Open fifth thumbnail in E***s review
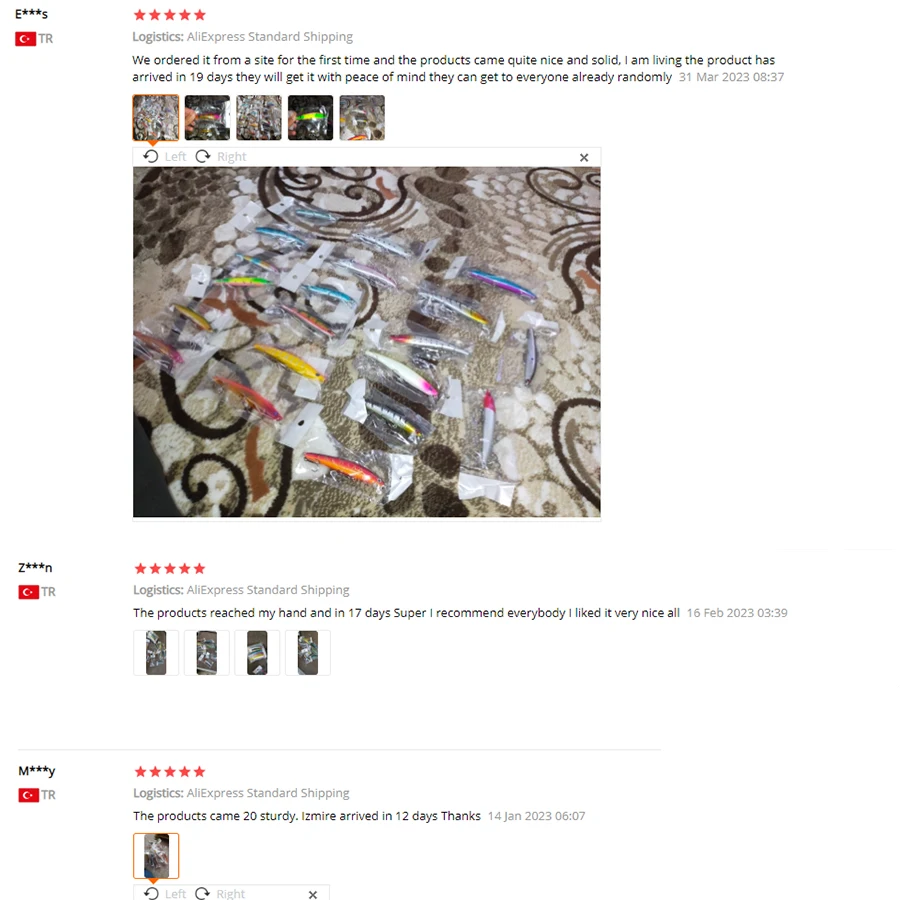The height and width of the screenshot is (900, 900). point(362,118)
